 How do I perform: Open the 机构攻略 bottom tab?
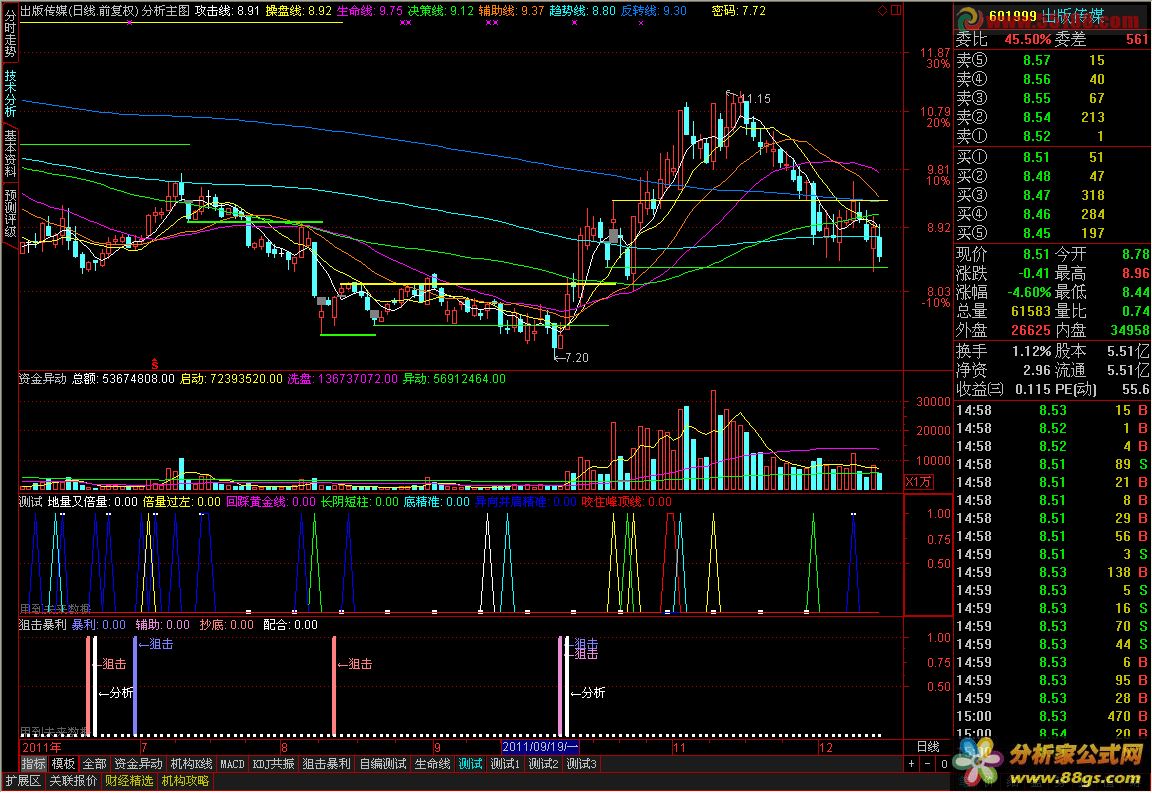coord(185,781)
